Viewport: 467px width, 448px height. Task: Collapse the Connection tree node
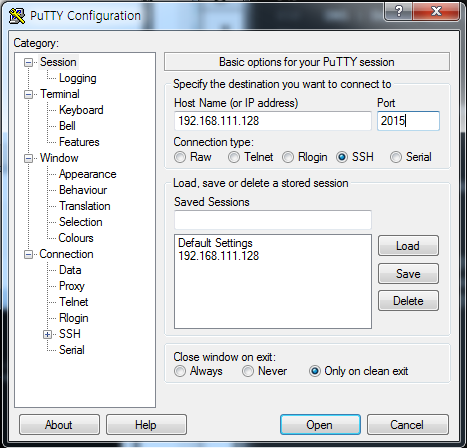point(29,255)
